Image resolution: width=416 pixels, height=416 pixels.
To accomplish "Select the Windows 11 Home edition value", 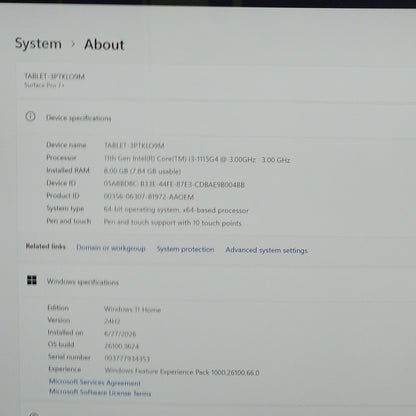I will [x=132, y=309].
